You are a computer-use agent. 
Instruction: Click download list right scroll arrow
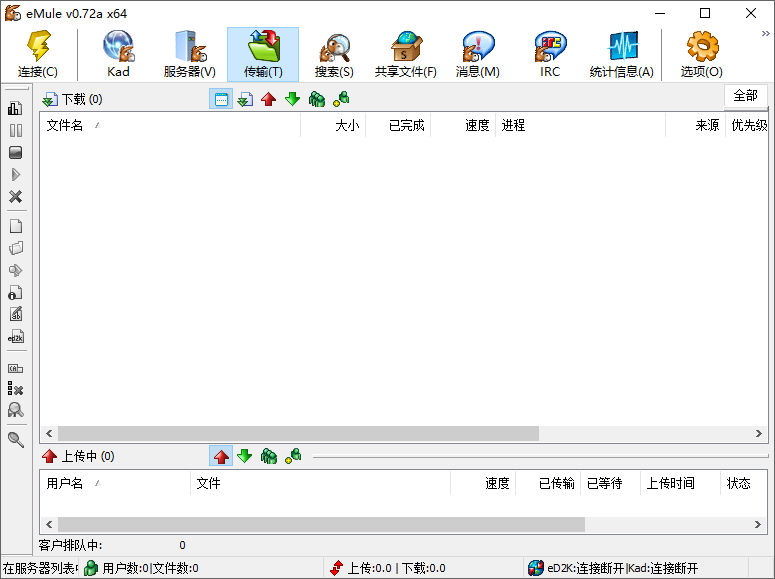[x=759, y=434]
